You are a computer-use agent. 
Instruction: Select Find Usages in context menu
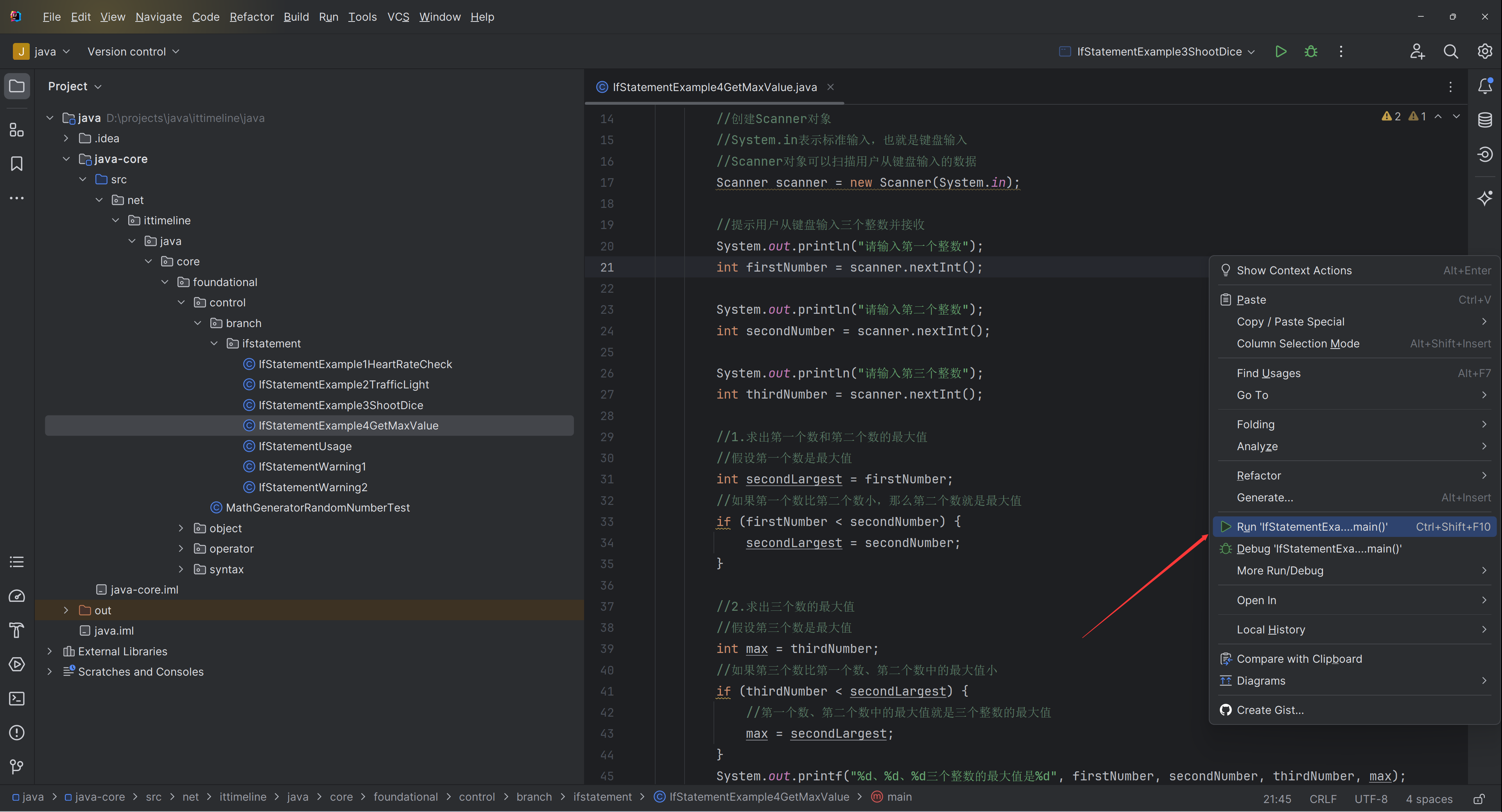coord(1355,373)
